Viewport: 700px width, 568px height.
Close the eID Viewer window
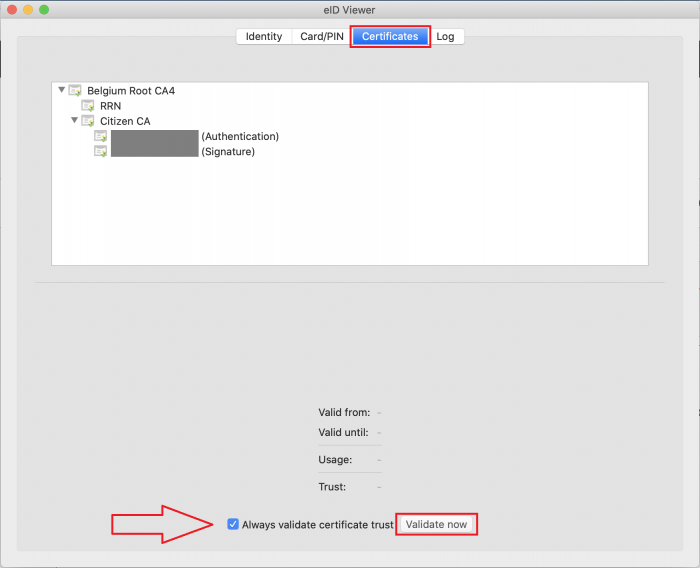point(12,9)
